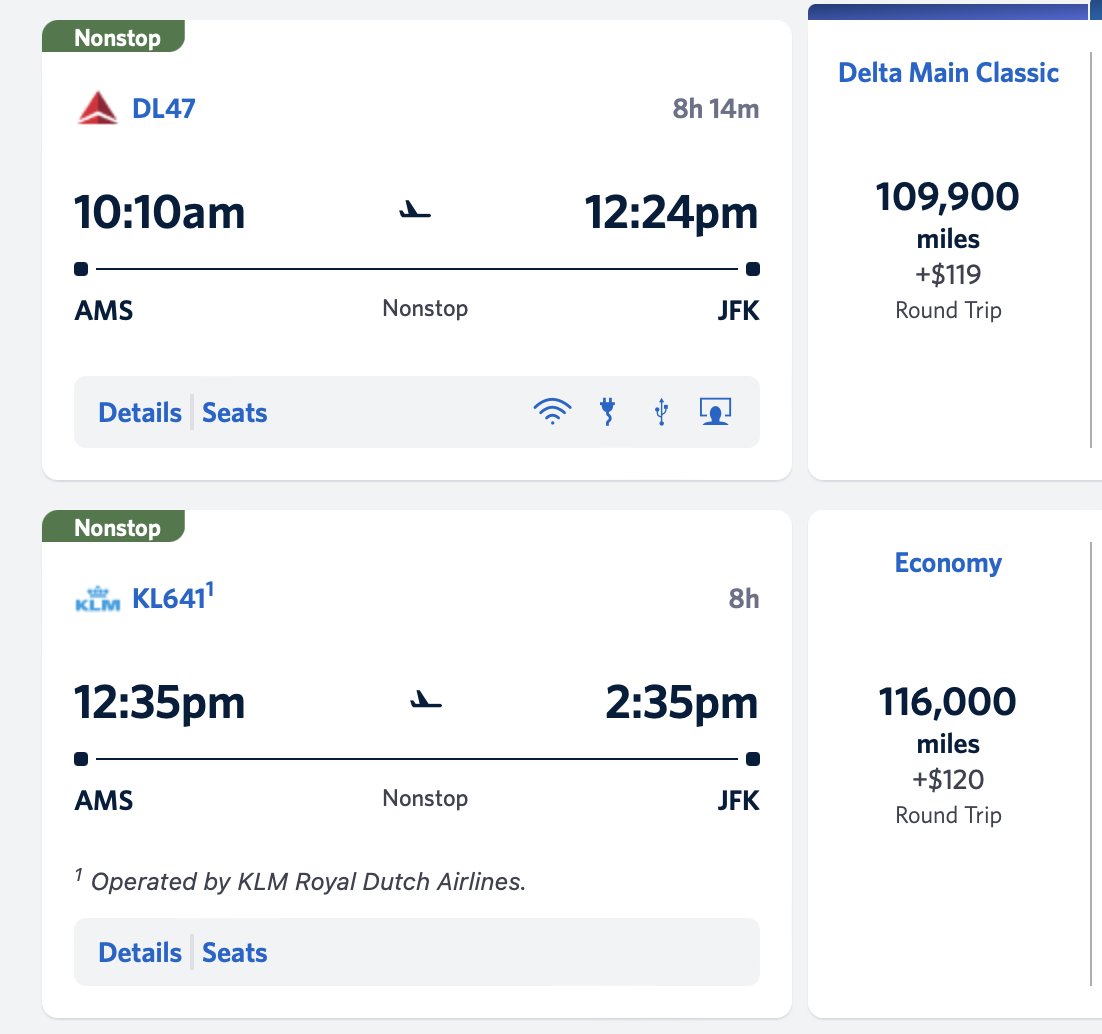Viewport: 1102px width, 1034px height.
Task: Choose the 109,900 miles fare
Action: pos(948,197)
